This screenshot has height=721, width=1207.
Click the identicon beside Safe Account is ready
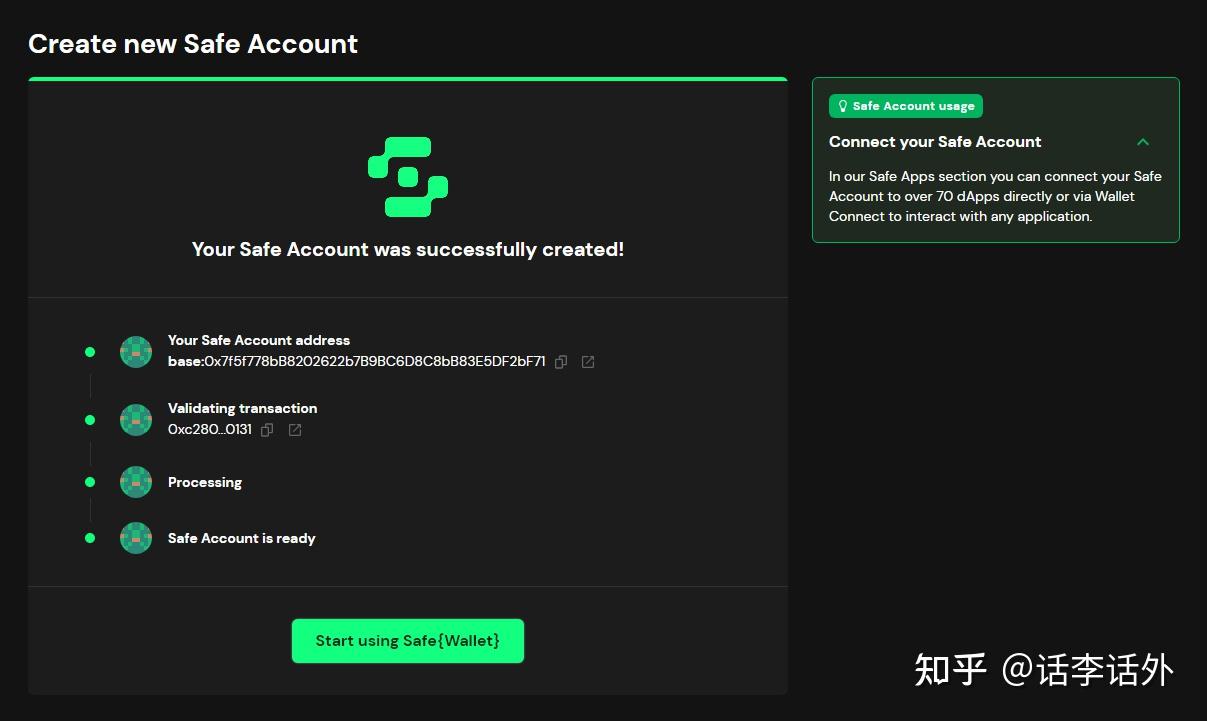[136, 538]
